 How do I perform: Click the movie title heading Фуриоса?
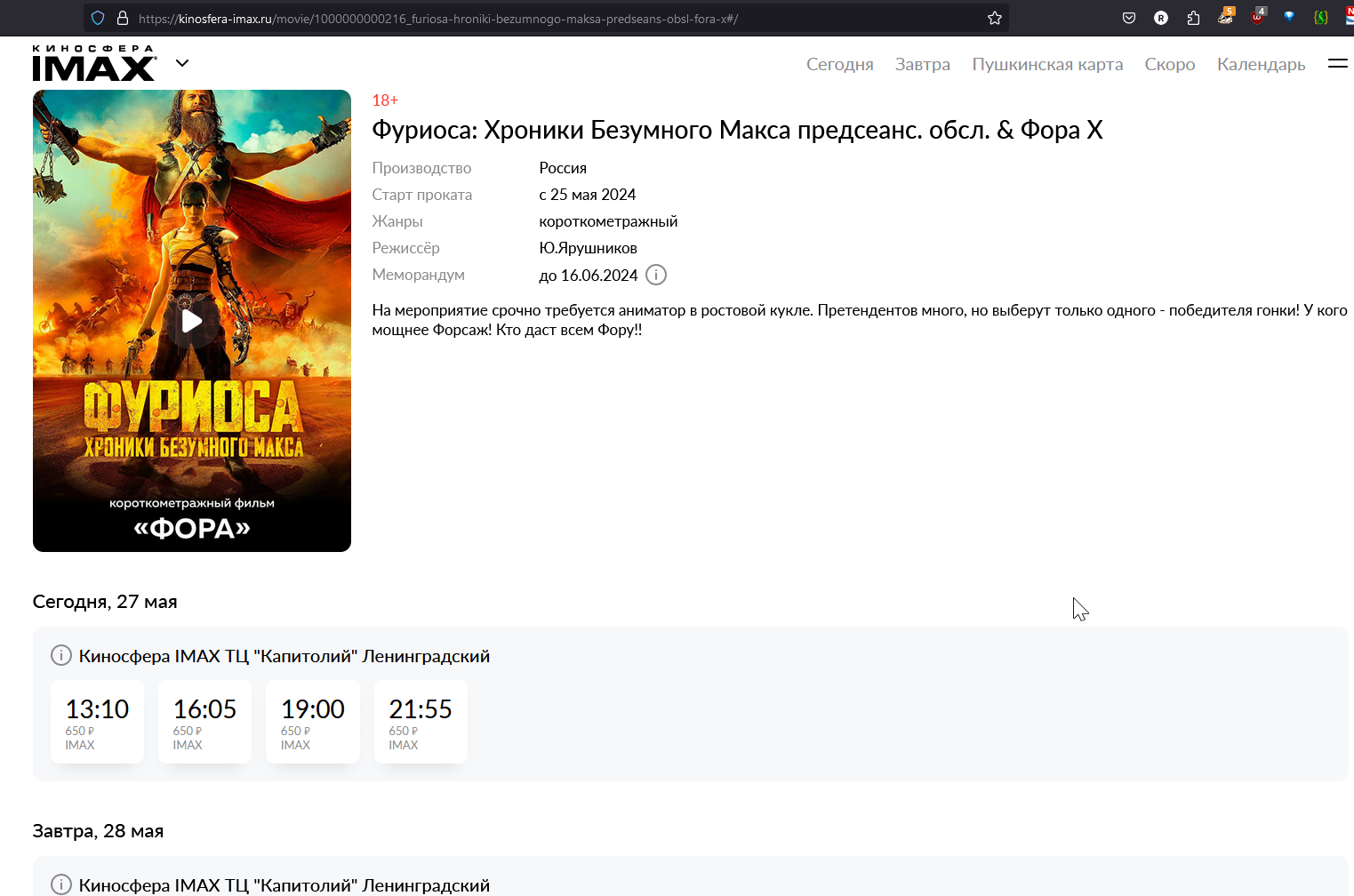(737, 130)
